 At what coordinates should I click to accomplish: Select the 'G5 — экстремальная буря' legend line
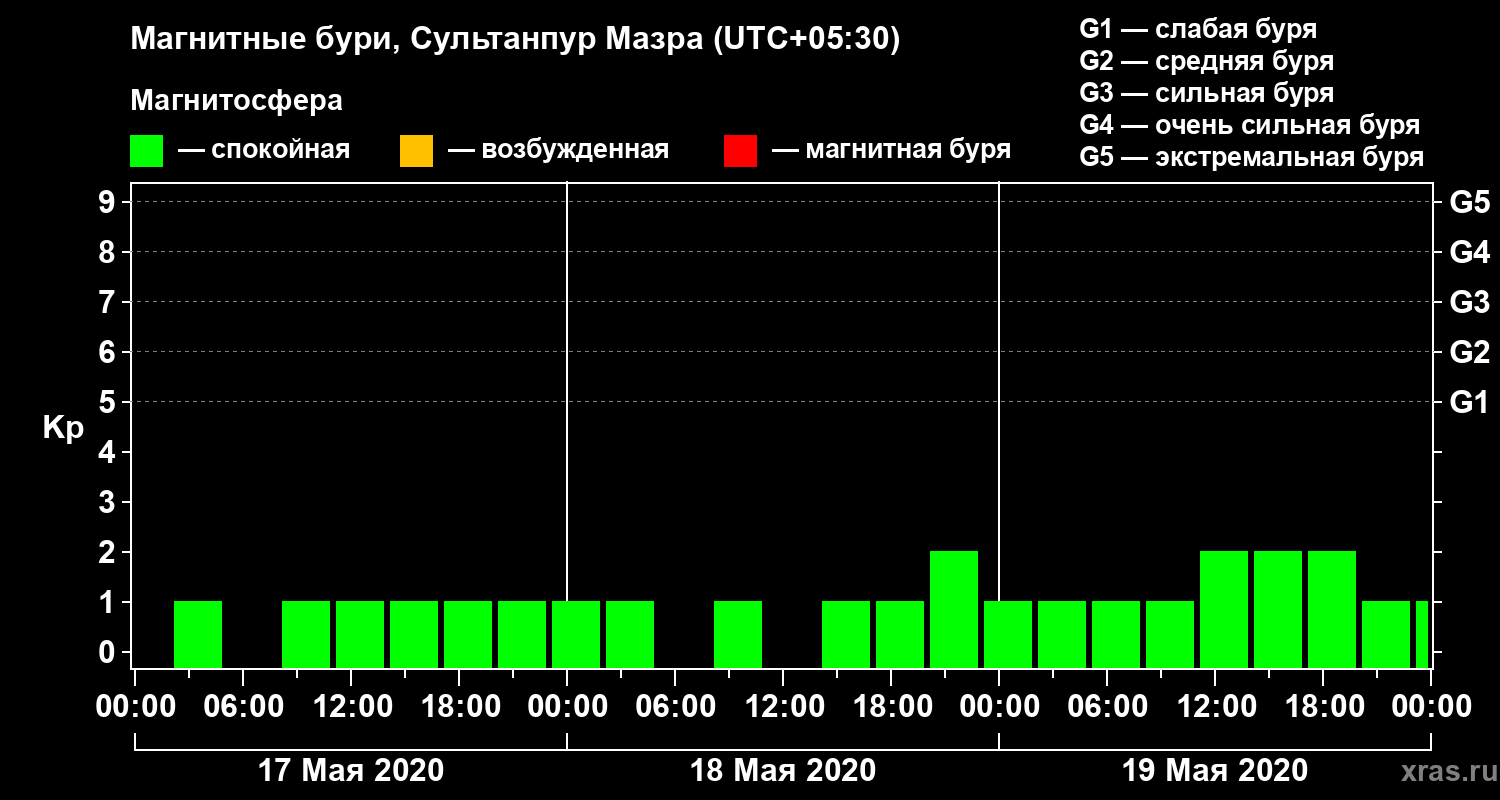point(1252,157)
